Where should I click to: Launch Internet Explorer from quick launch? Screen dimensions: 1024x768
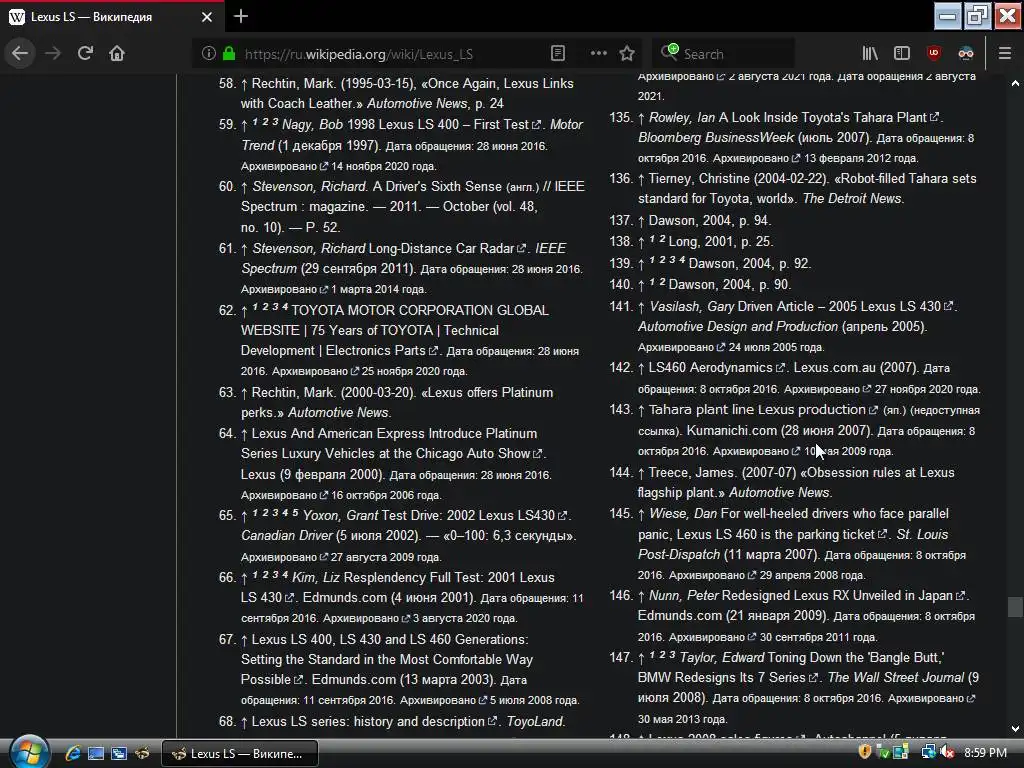pos(72,753)
